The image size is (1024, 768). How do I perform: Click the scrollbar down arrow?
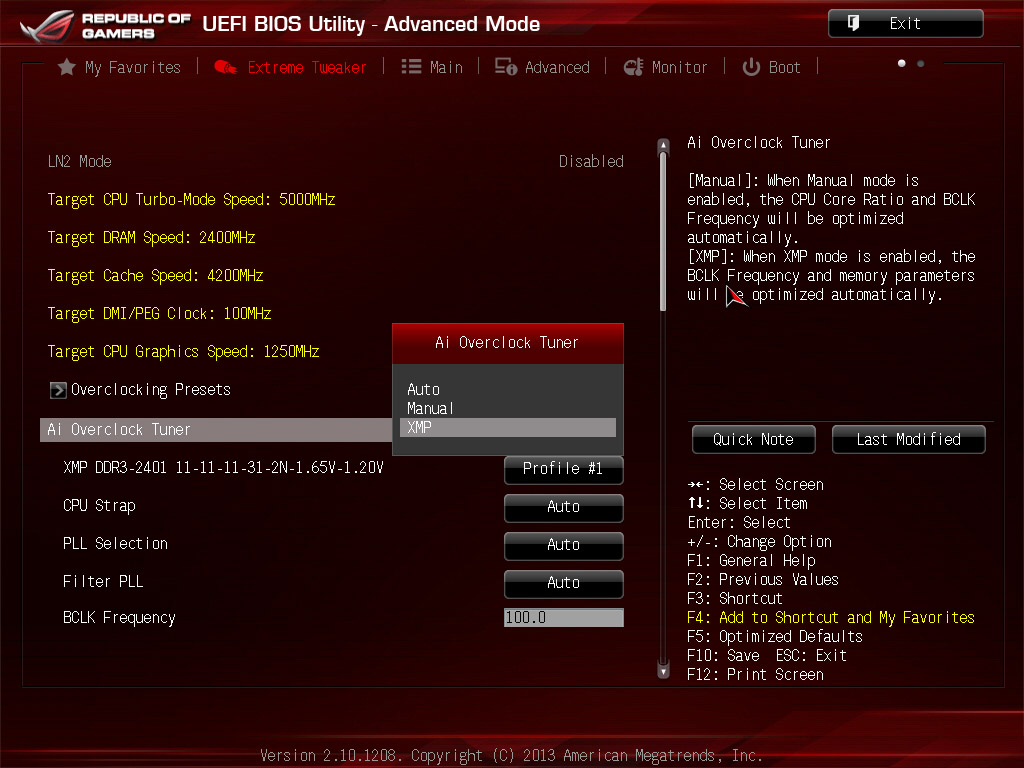click(664, 671)
